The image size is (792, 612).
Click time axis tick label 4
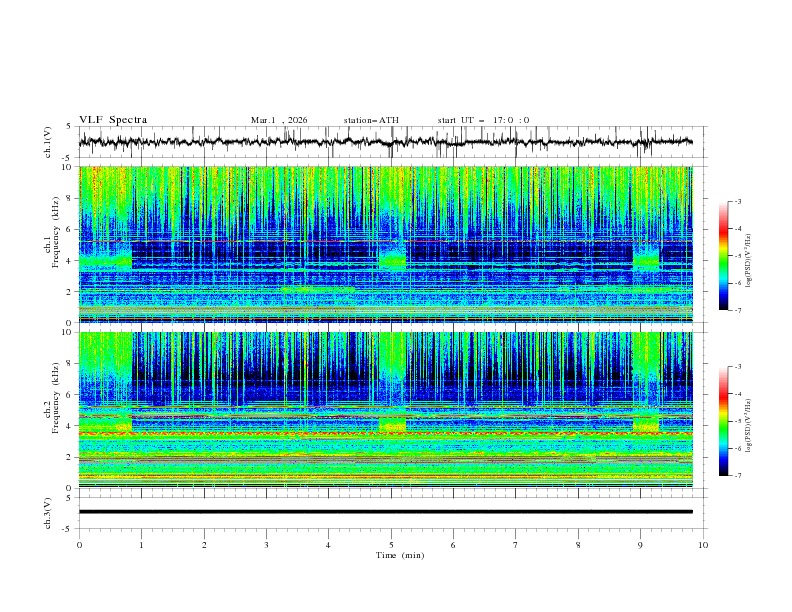[x=328, y=545]
